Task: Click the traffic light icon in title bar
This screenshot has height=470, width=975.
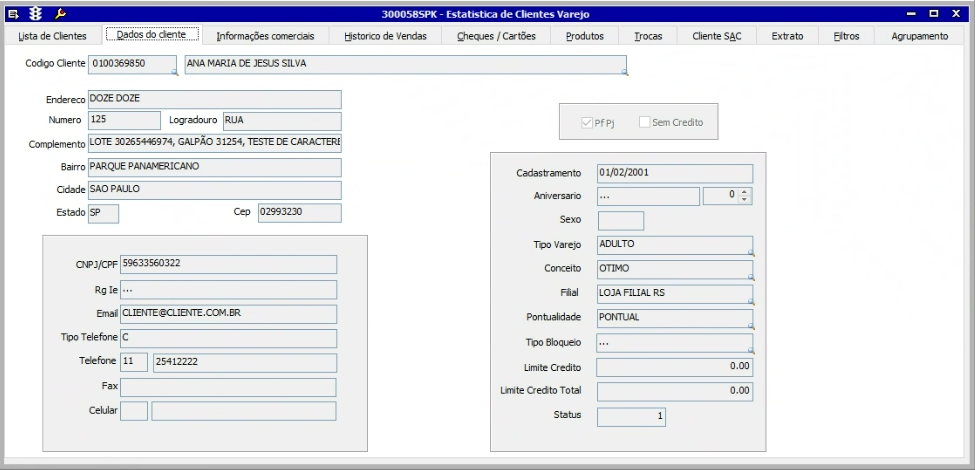Action: 35,14
